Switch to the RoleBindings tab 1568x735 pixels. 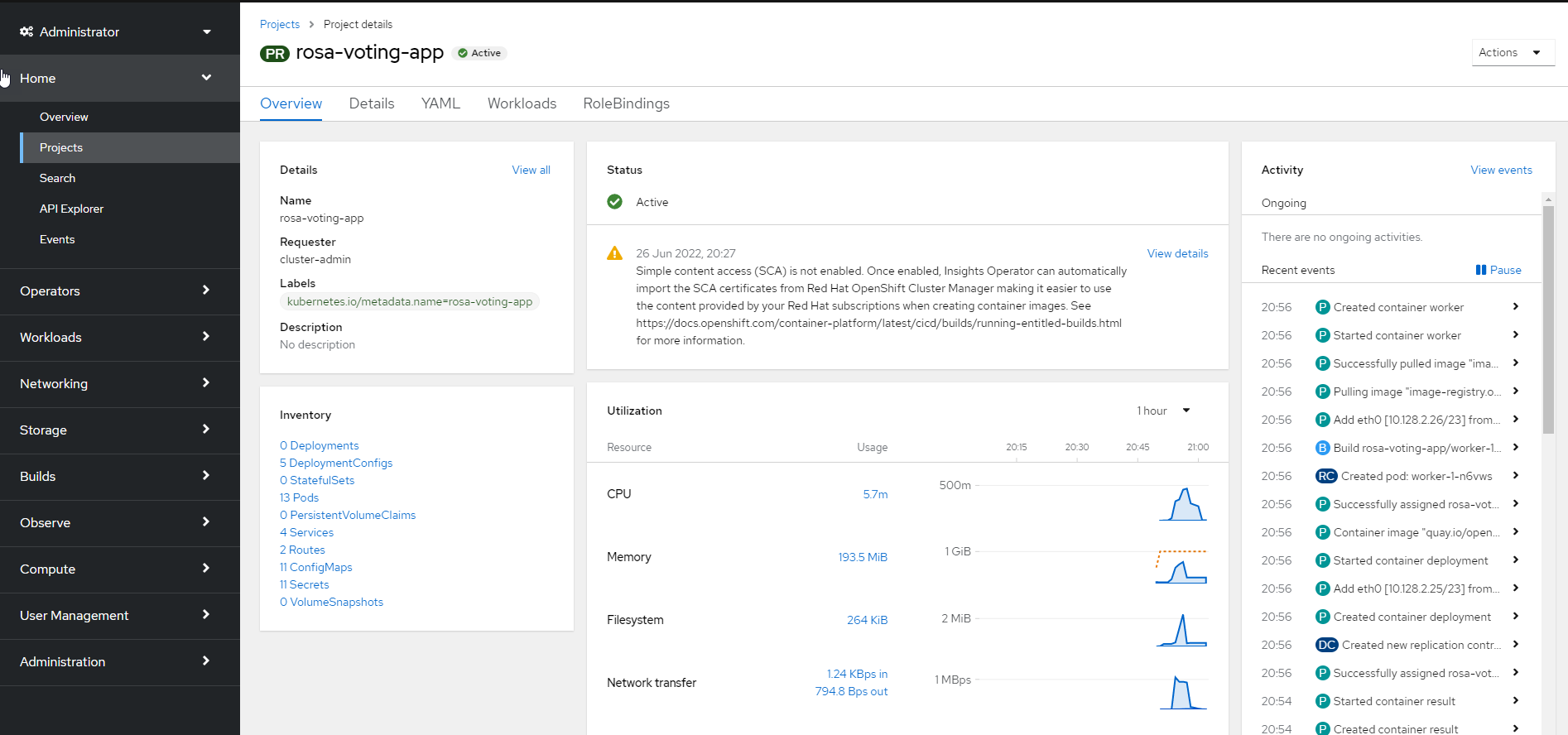click(626, 103)
